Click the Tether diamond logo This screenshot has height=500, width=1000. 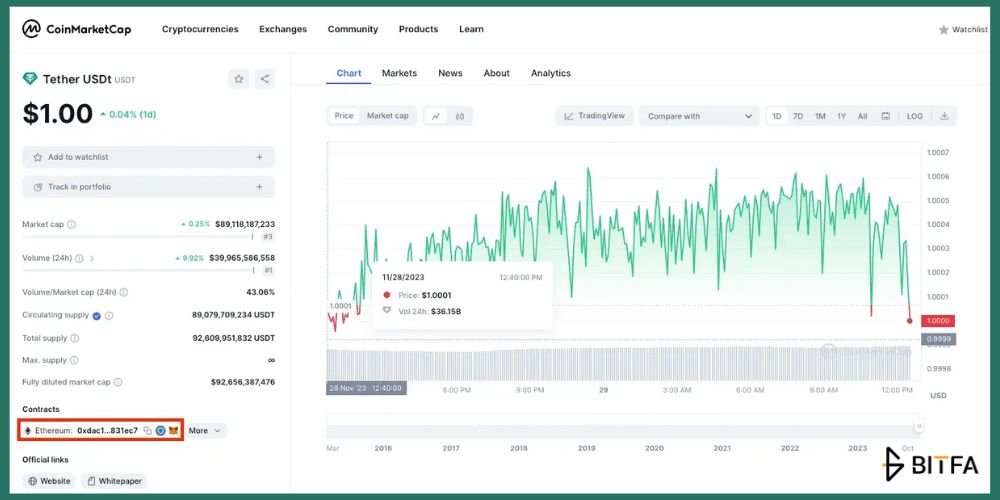(x=30, y=79)
